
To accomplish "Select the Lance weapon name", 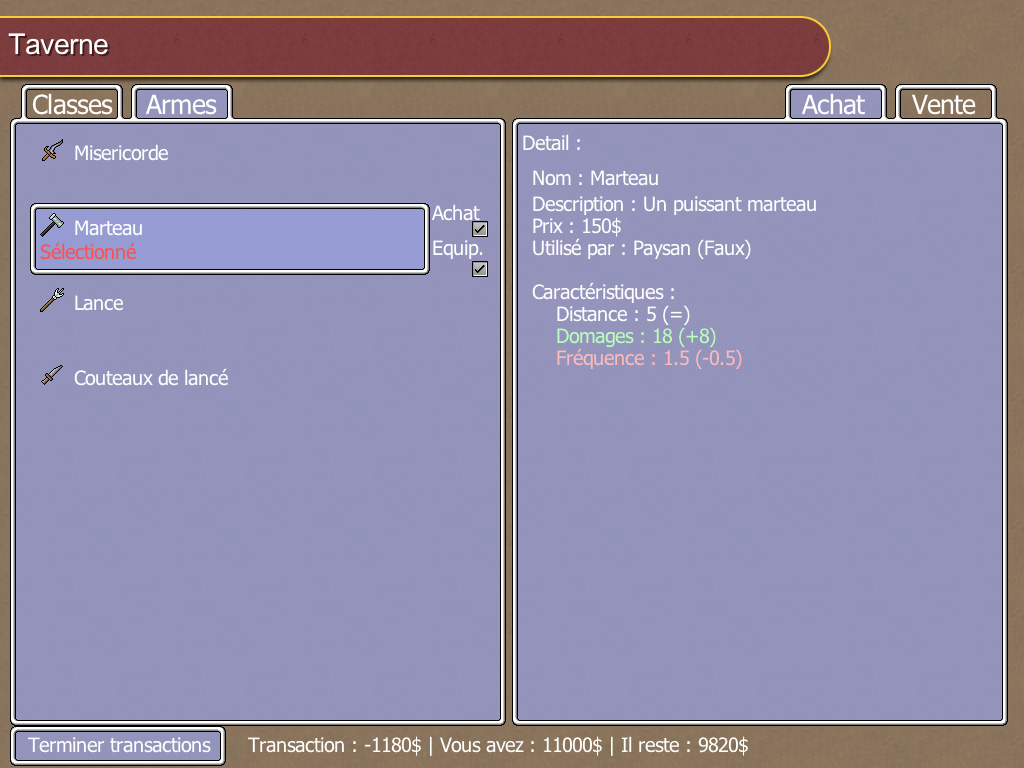I will pyautogui.click(x=99, y=303).
